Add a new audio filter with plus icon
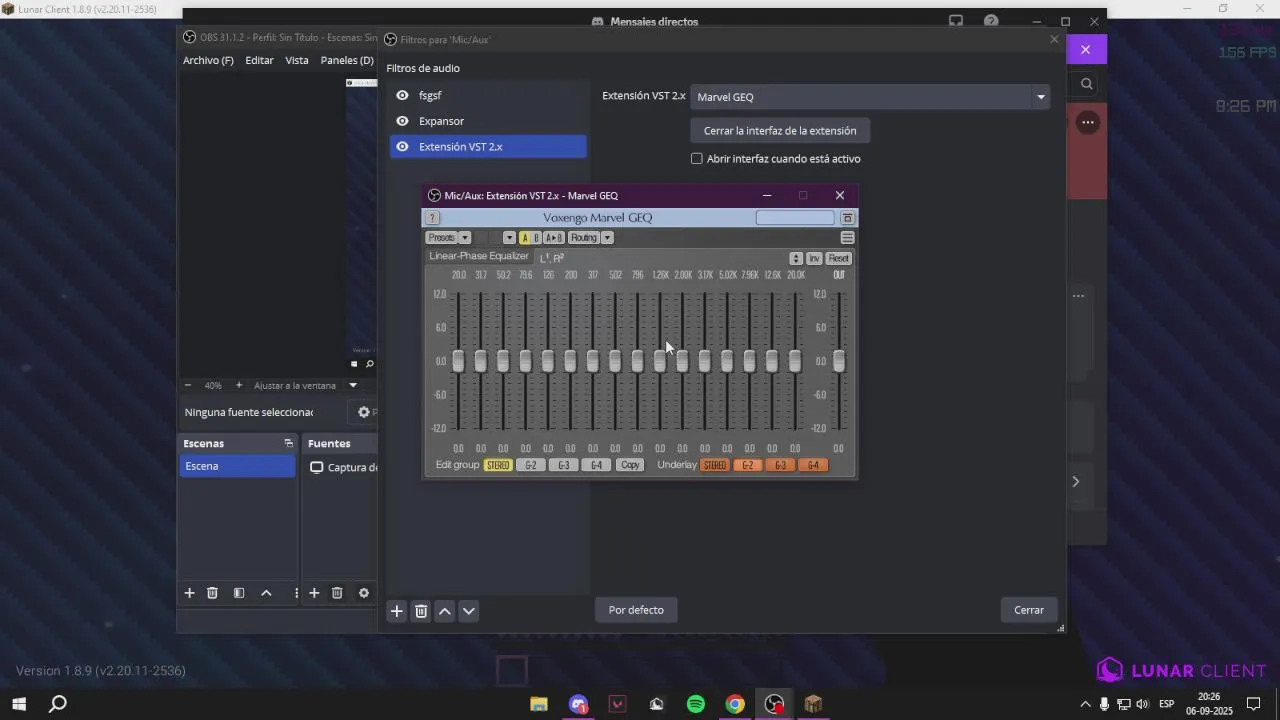Viewport: 1280px width, 720px height. click(x=397, y=611)
